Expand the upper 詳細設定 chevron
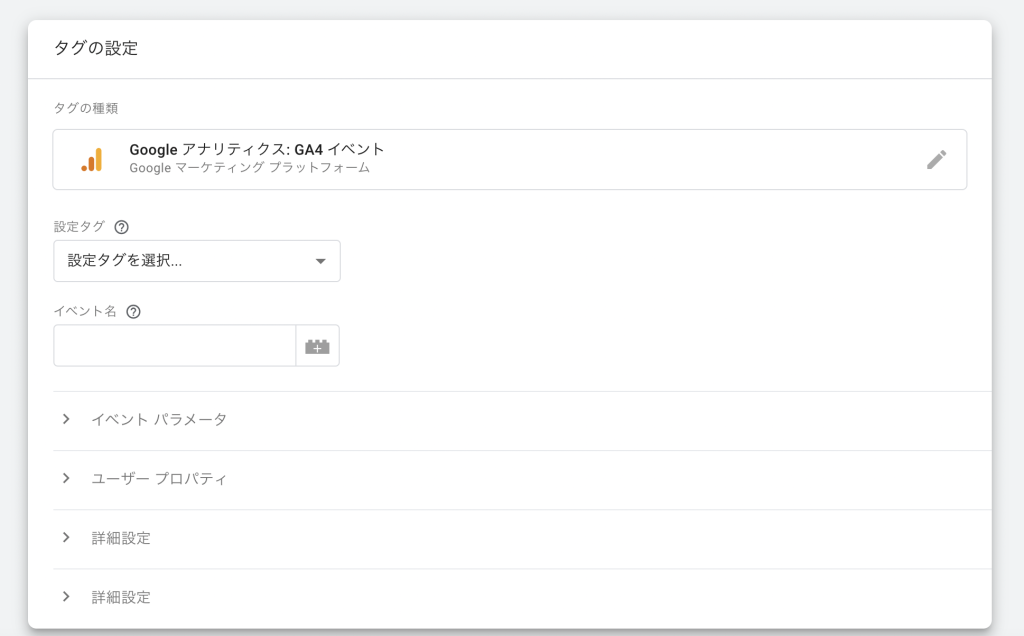Image resolution: width=1024 pixels, height=636 pixels. tap(66, 537)
